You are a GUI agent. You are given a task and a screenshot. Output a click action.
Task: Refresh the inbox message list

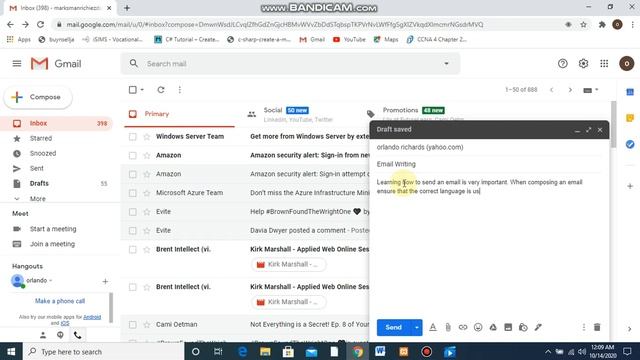tap(161, 90)
